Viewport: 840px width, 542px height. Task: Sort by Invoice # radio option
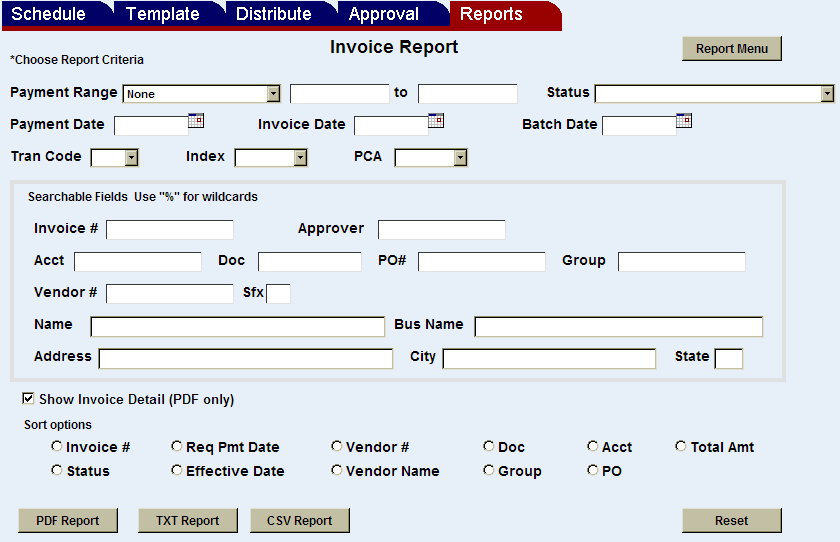pos(57,446)
